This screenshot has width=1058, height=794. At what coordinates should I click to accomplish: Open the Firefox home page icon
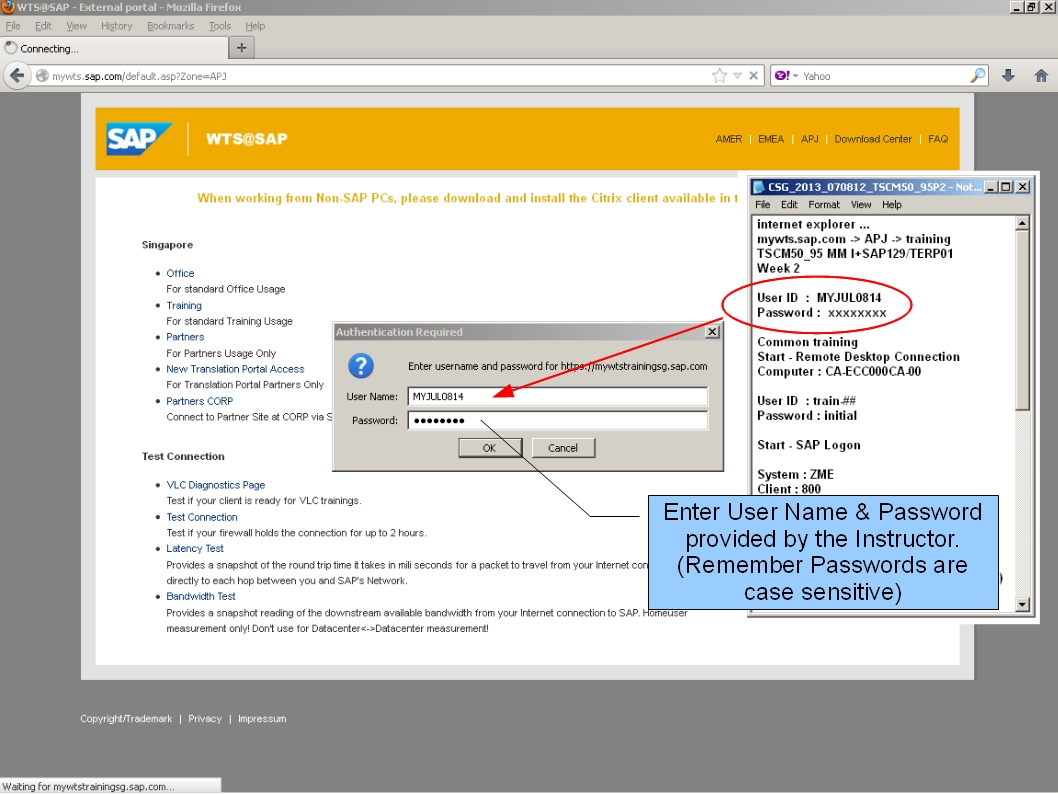click(x=1040, y=75)
